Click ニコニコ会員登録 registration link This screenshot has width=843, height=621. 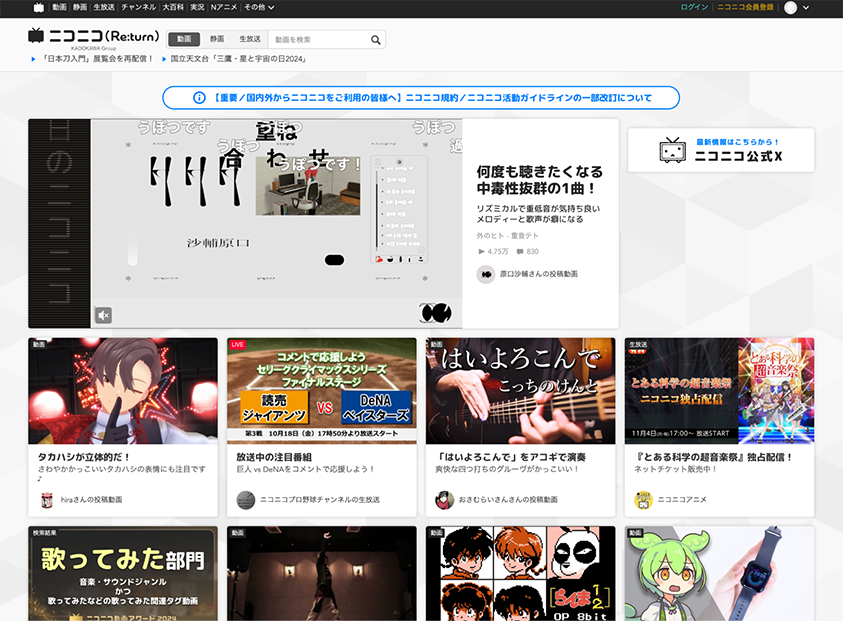pos(745,7)
